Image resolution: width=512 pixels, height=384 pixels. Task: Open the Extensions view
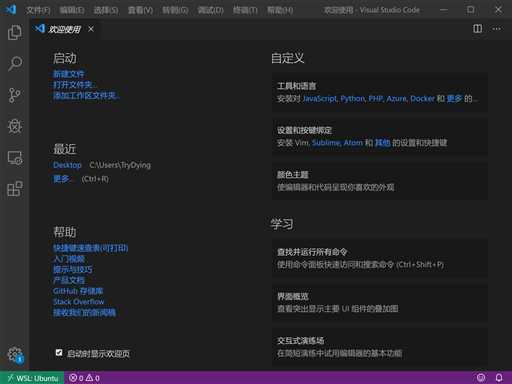(x=15, y=189)
